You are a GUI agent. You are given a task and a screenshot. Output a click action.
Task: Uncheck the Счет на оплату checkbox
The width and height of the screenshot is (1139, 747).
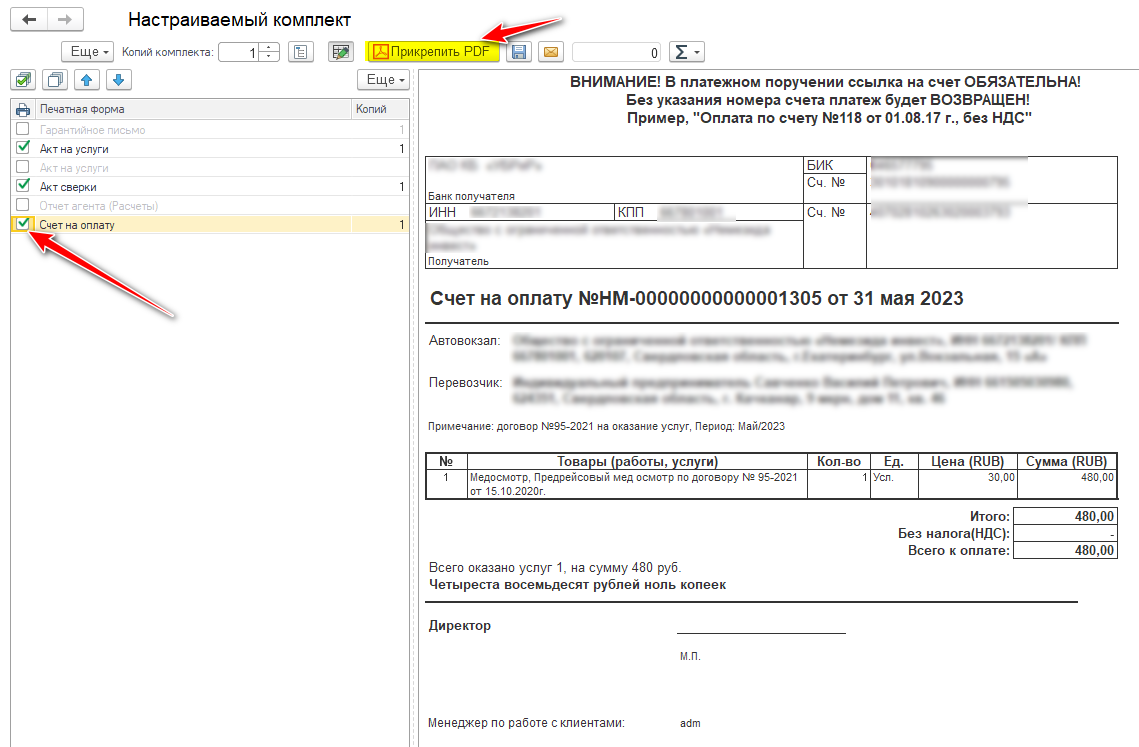[23, 224]
